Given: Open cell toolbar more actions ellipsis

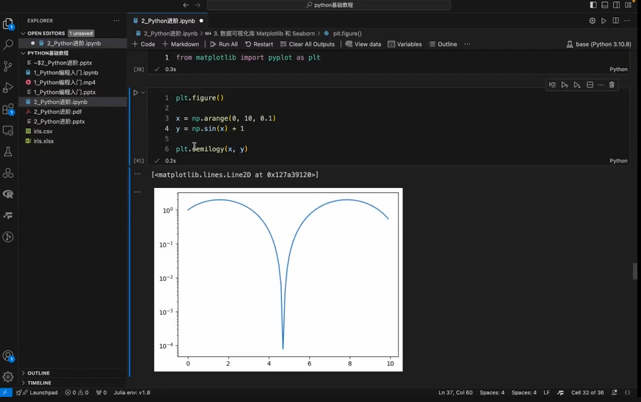Looking at the screenshot, I should pos(601,85).
